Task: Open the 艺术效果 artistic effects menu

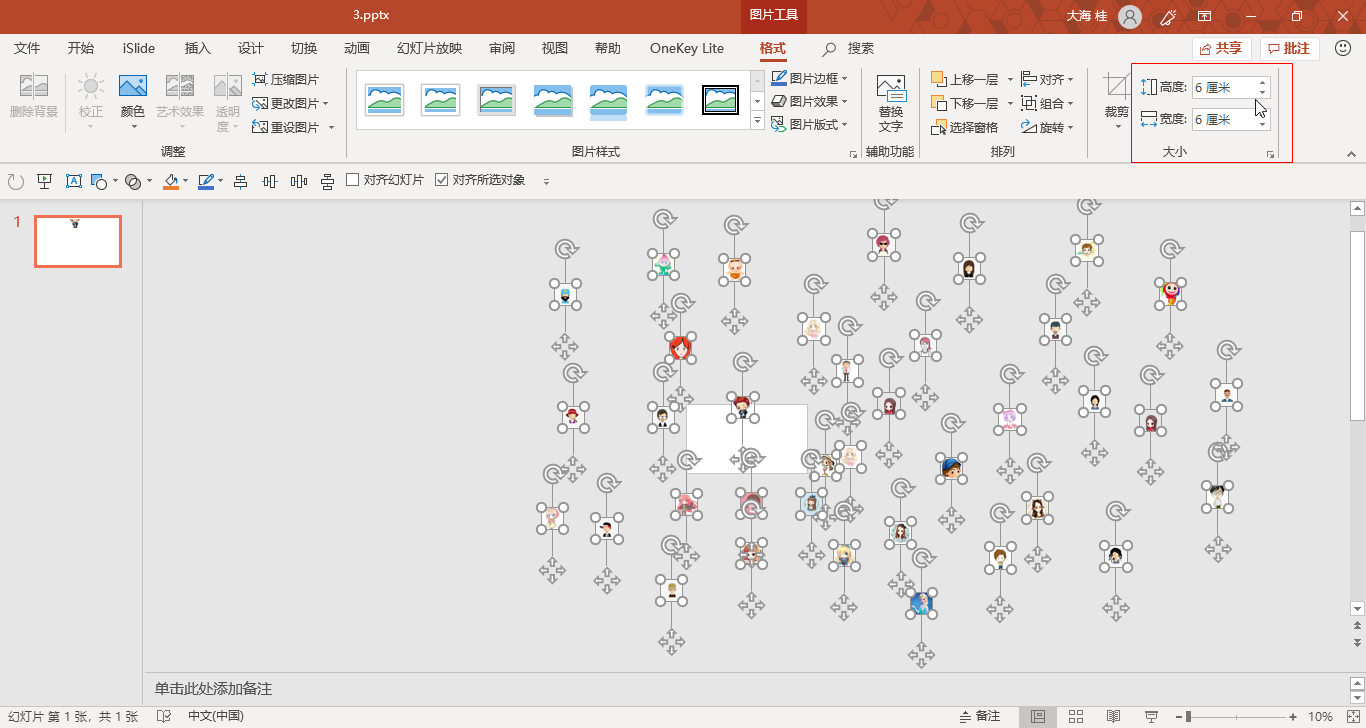Action: point(180,102)
